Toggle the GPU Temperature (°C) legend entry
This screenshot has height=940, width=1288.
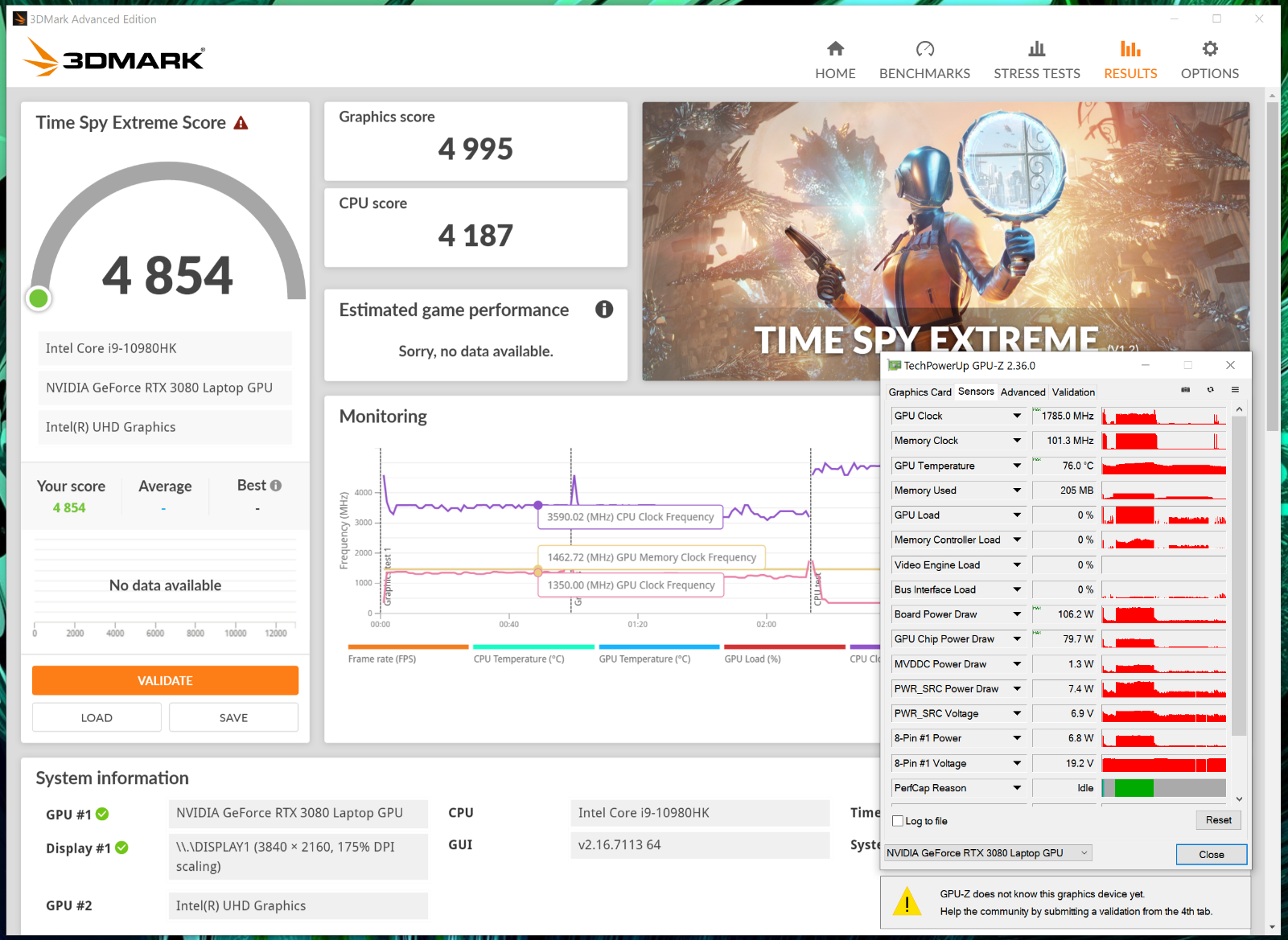(x=659, y=654)
